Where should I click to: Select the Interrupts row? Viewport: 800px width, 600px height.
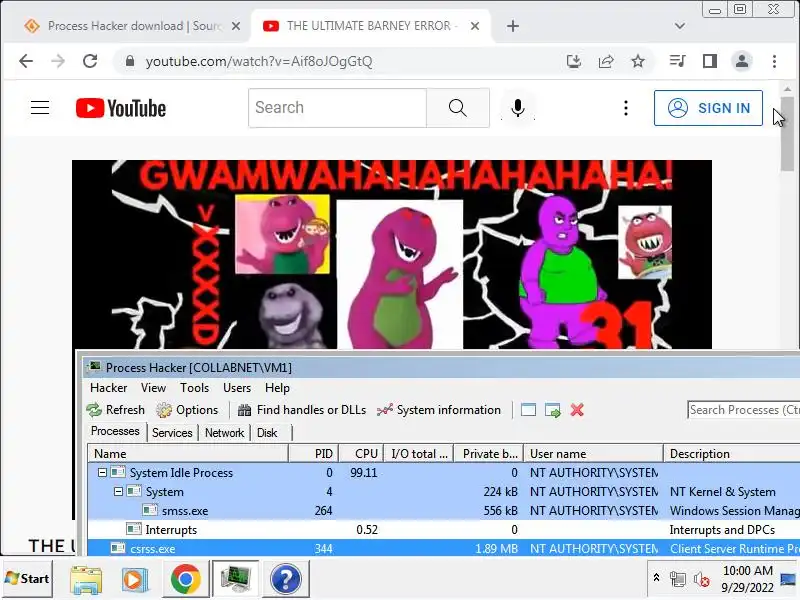click(x=444, y=530)
